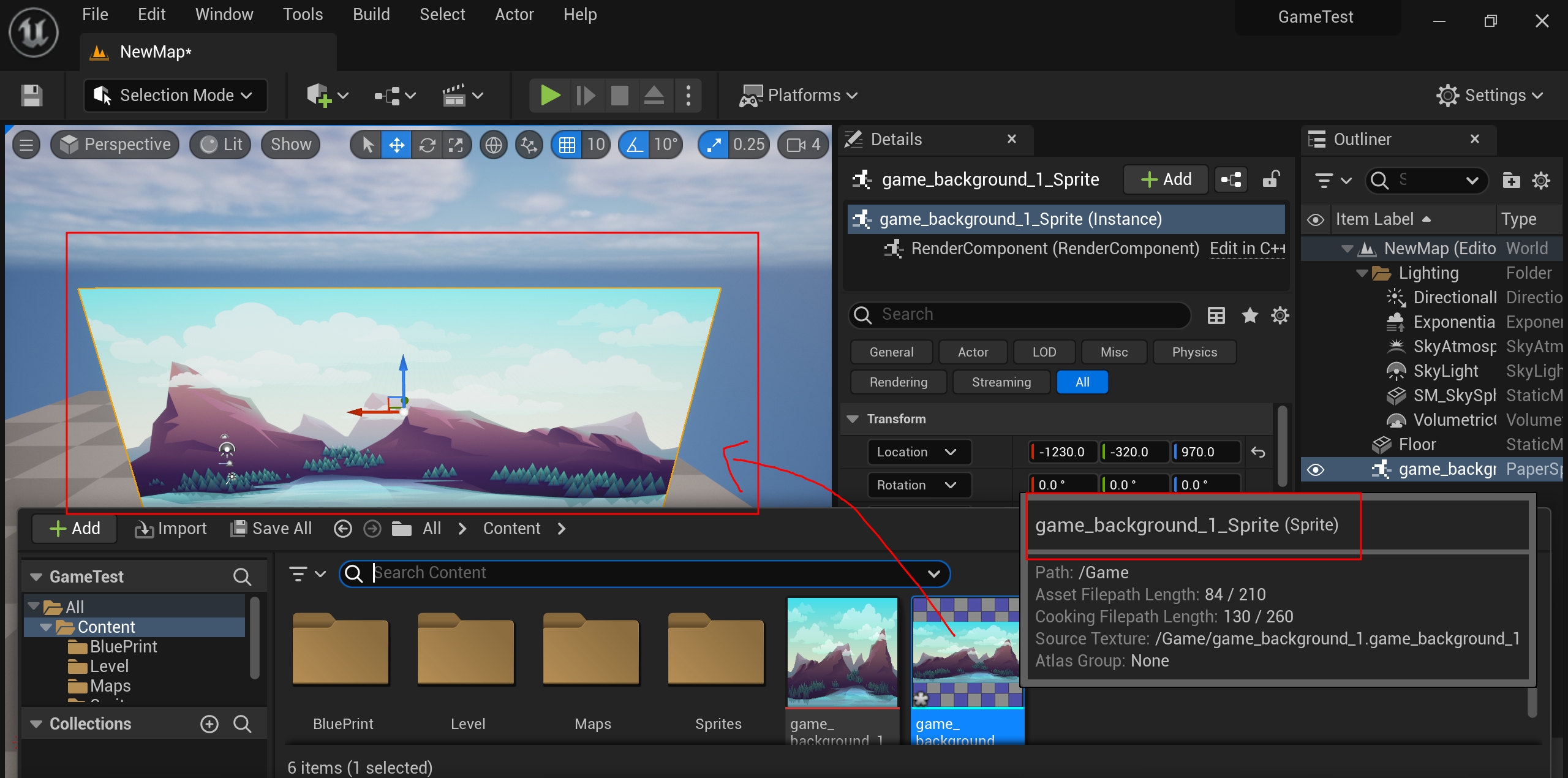This screenshot has width=1568, height=778.
Task: Click the Edit in C++ link
Action: (1247, 249)
